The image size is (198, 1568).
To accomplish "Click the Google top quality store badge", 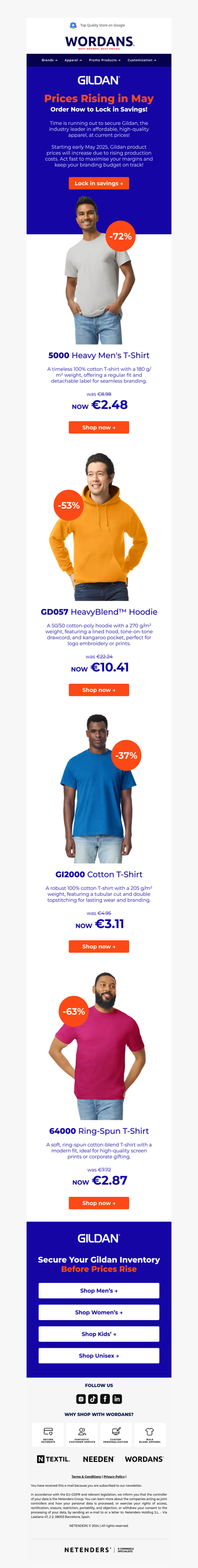I will [99, 26].
